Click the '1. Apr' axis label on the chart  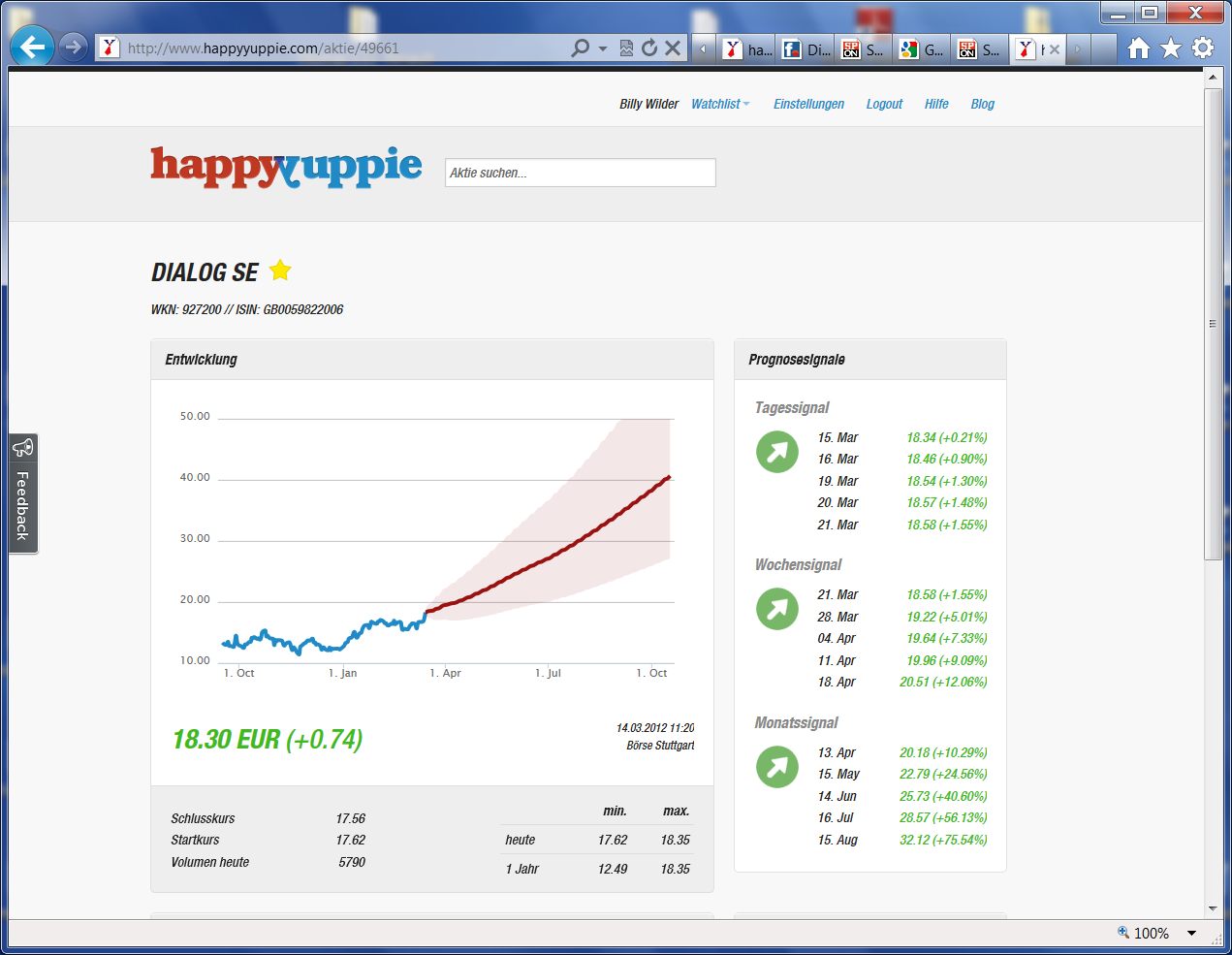click(x=445, y=673)
